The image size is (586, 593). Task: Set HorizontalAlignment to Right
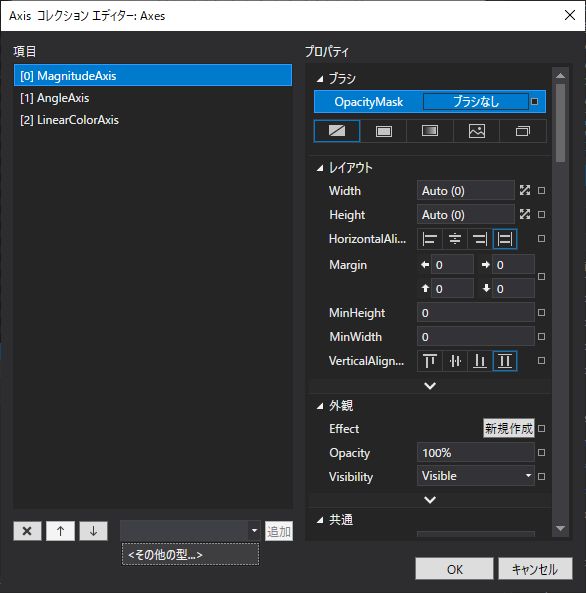(x=480, y=239)
